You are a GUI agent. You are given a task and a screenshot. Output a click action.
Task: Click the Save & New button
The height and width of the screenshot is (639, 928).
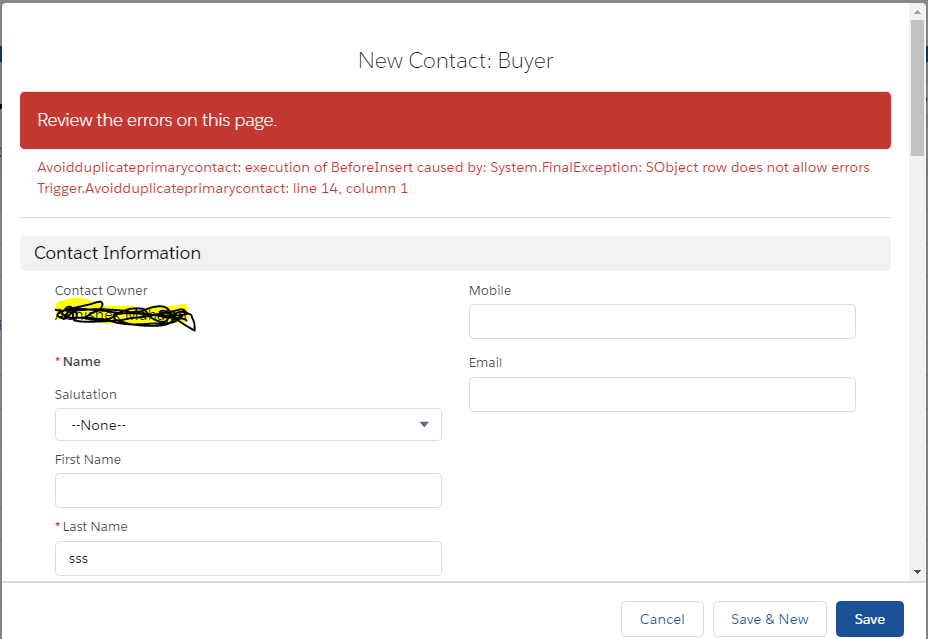(769, 619)
